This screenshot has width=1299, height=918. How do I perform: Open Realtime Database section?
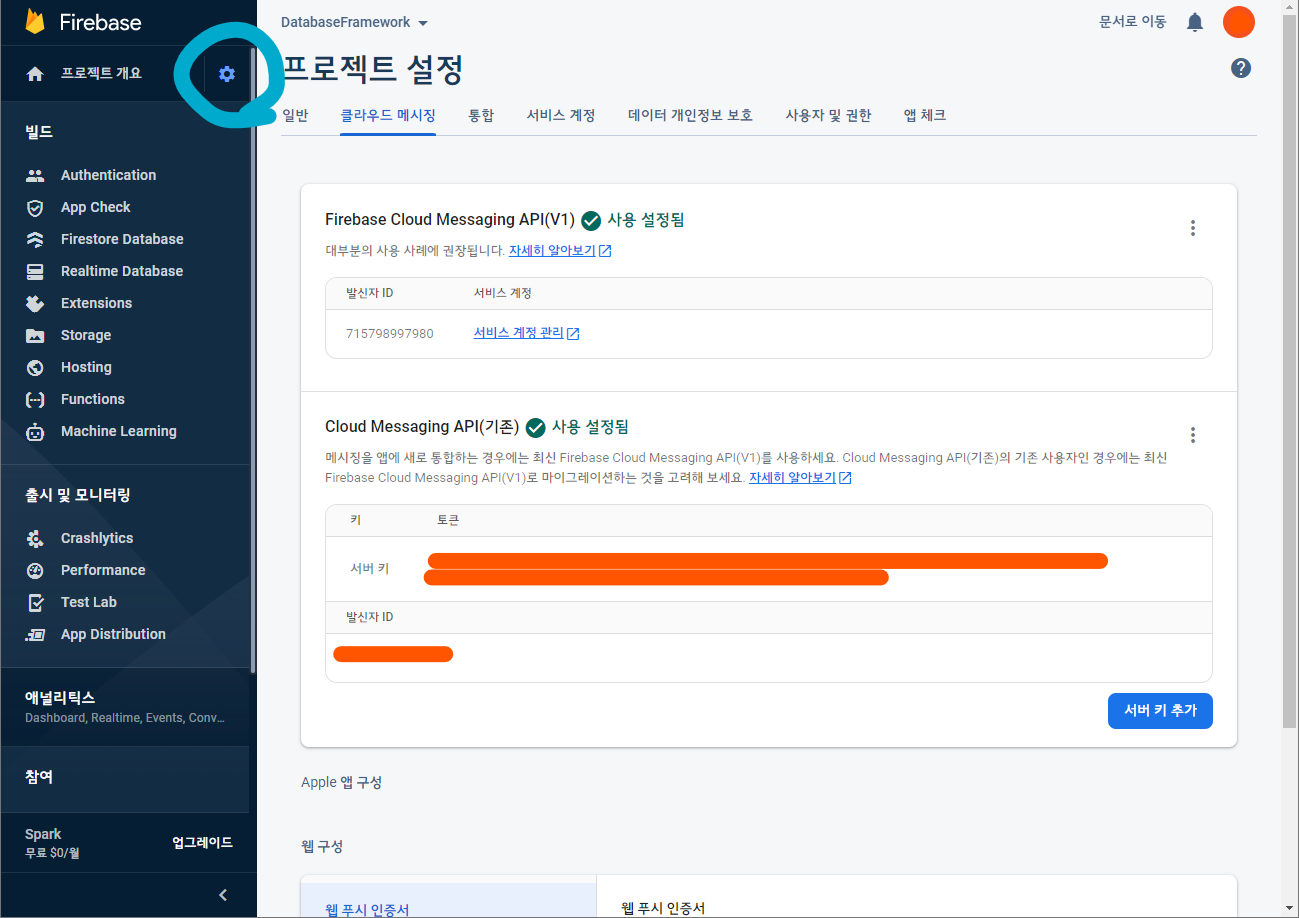(122, 271)
